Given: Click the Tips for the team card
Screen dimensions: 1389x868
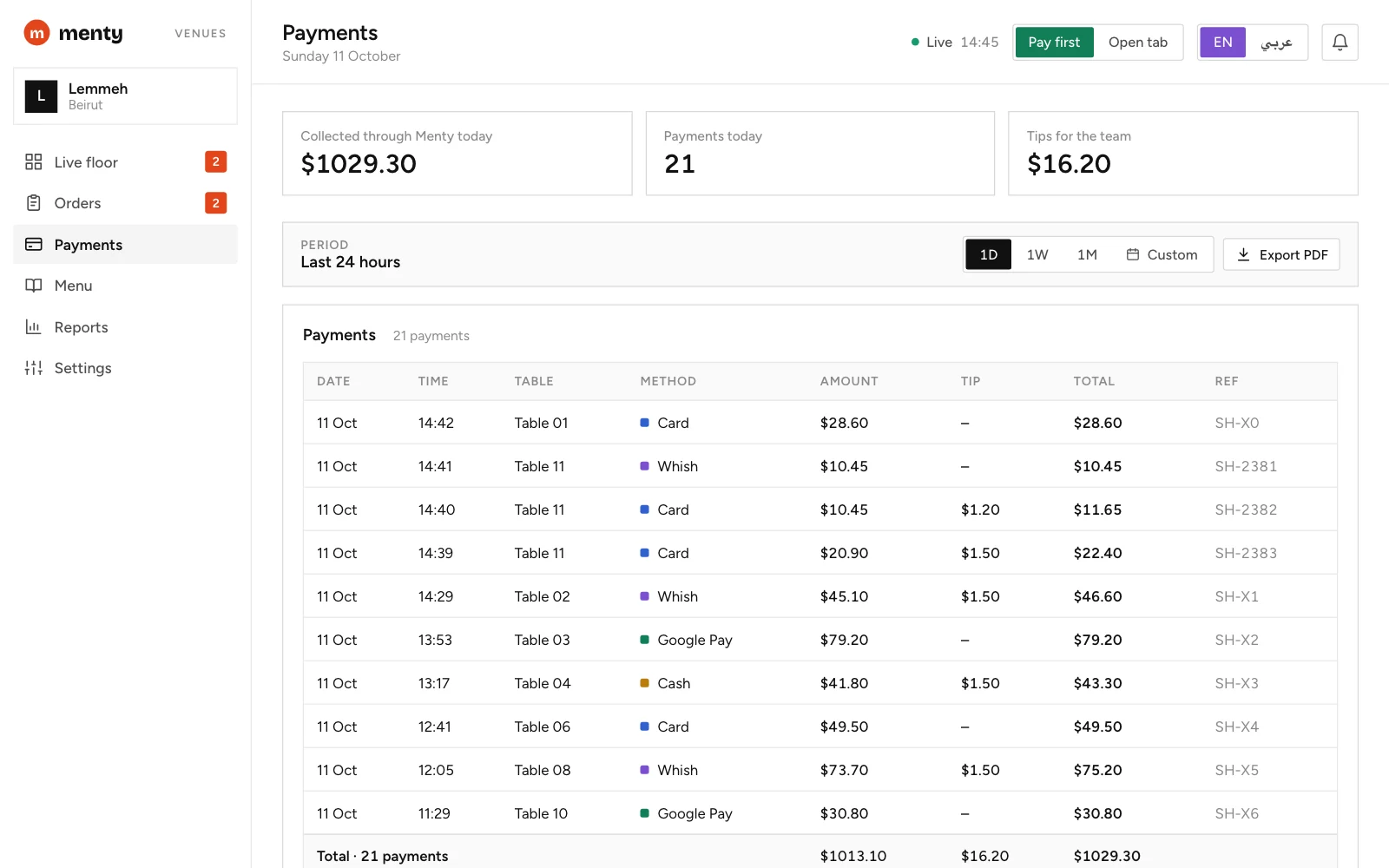Looking at the screenshot, I should (x=1183, y=154).
